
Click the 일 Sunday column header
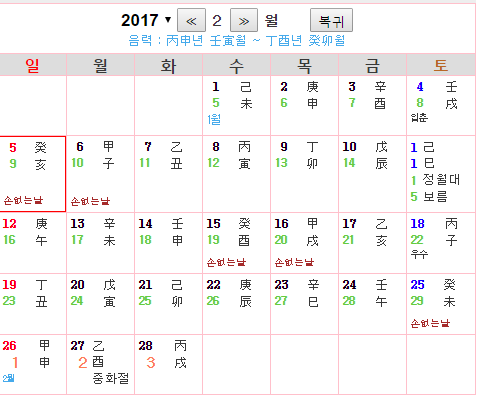32,65
